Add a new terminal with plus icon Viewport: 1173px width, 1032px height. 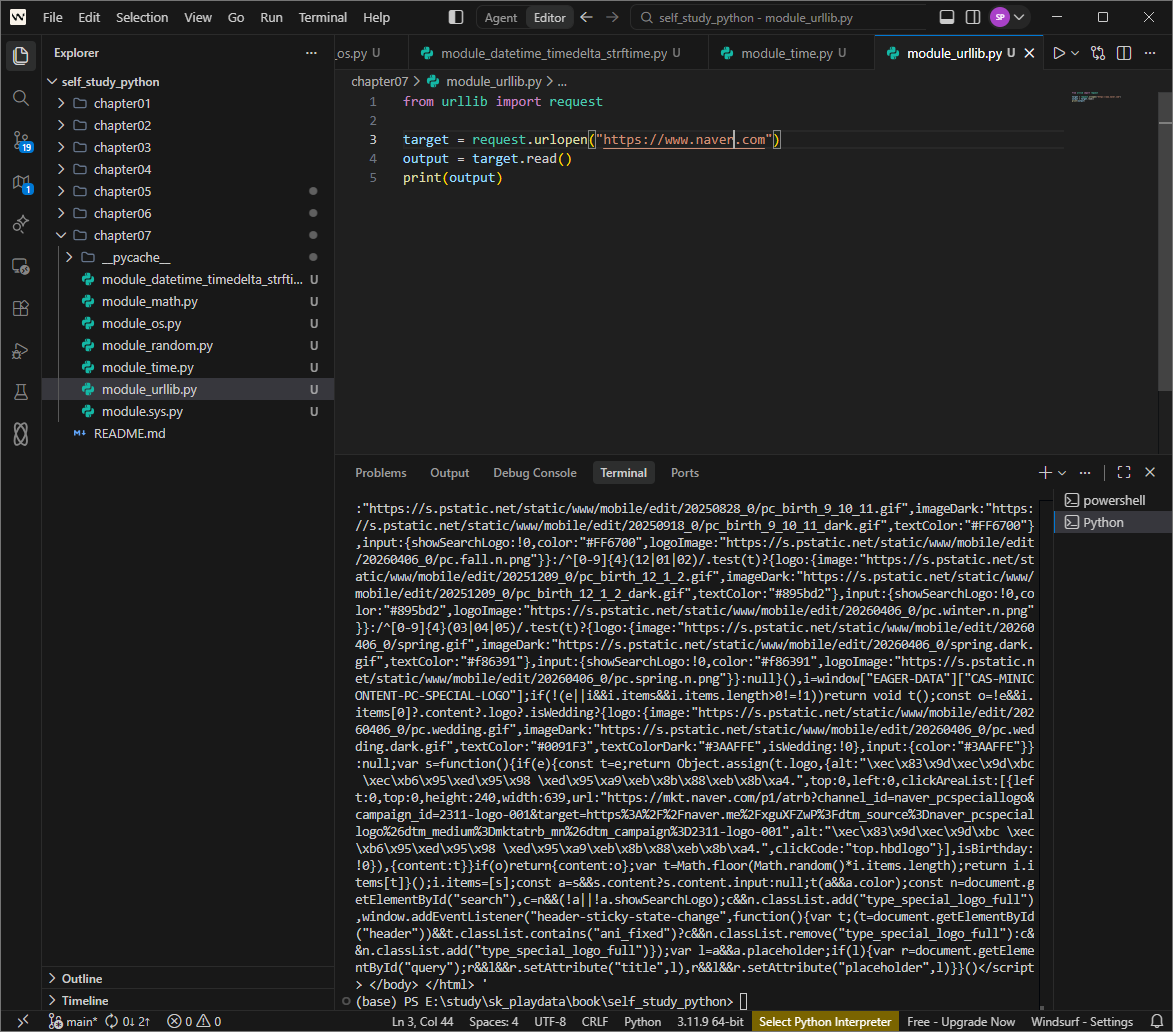pyautogui.click(x=1045, y=473)
